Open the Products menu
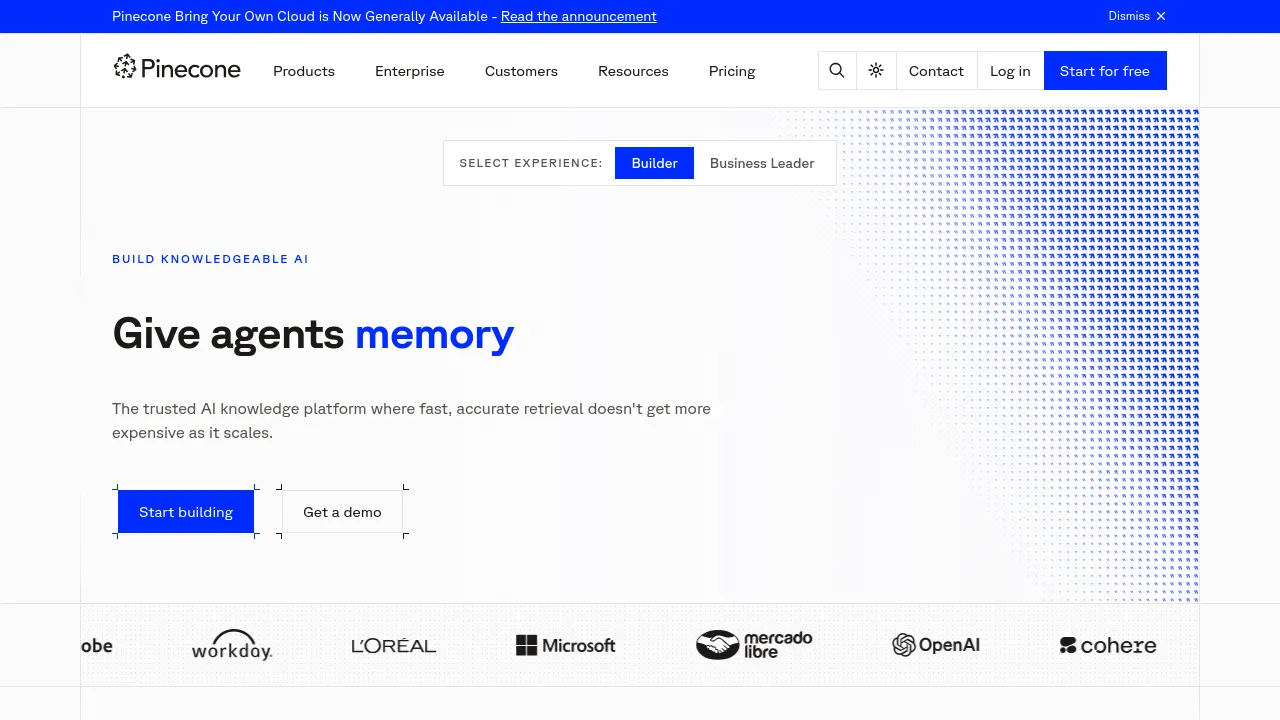This screenshot has height=720, width=1280. (x=304, y=71)
